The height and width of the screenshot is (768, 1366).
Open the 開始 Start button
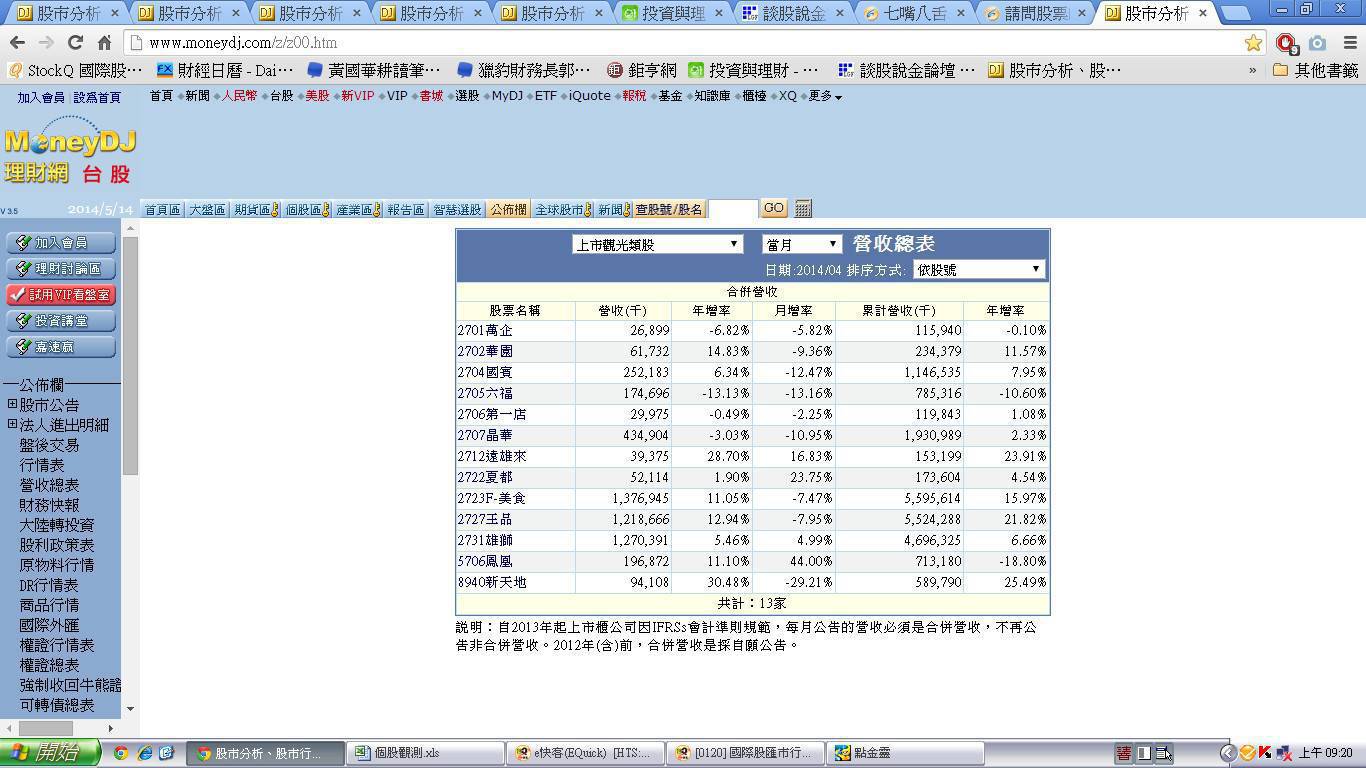50,753
